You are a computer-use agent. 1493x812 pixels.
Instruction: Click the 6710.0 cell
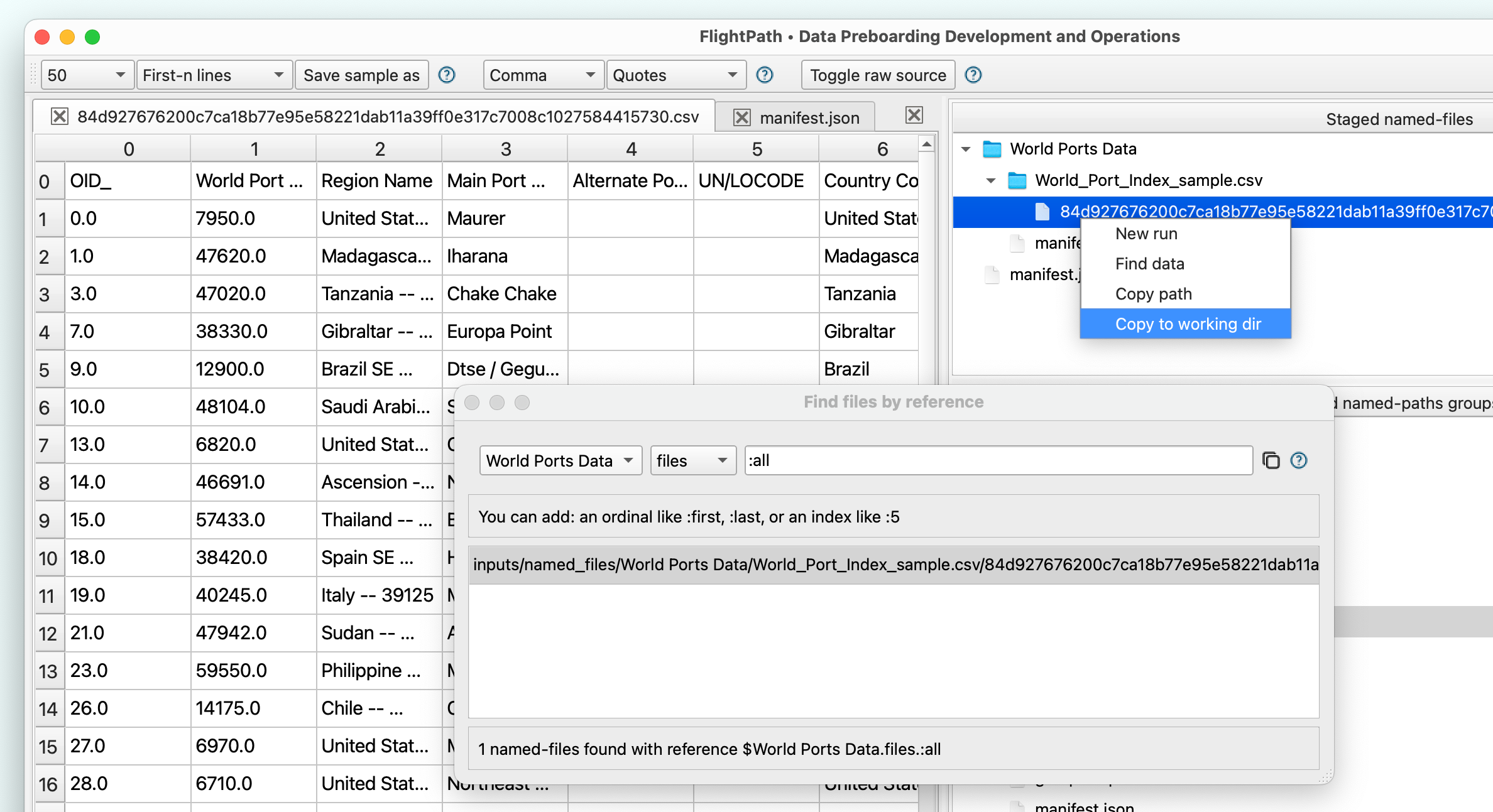[254, 784]
